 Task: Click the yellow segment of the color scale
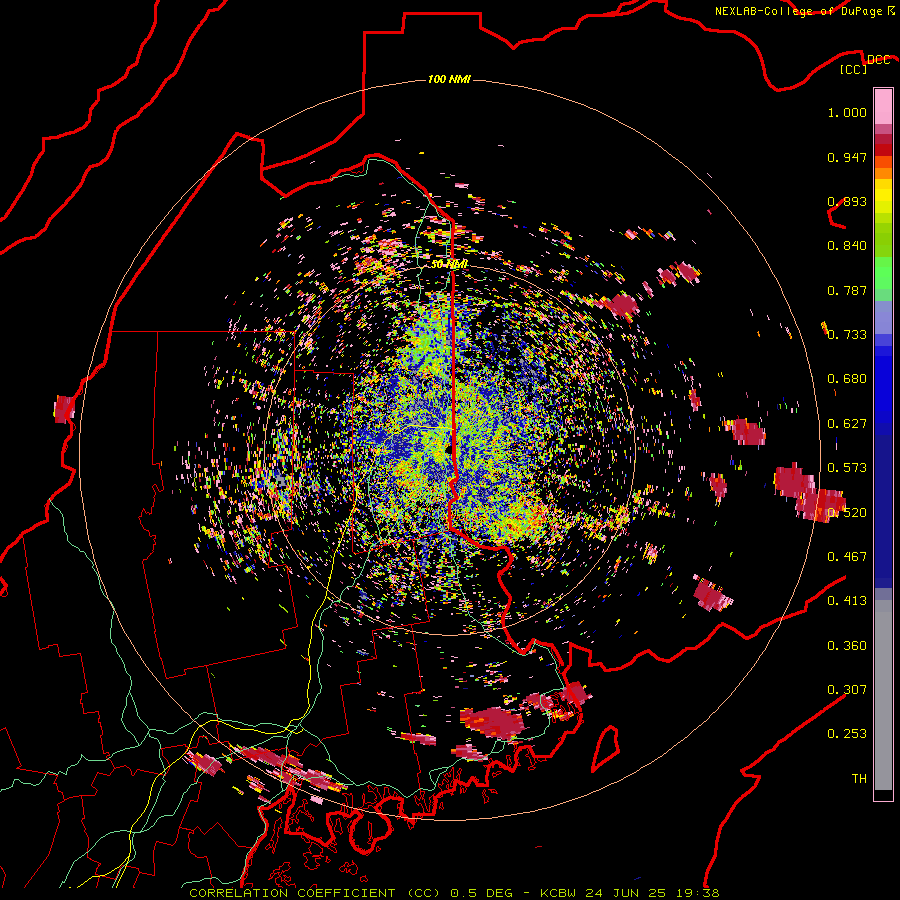click(883, 196)
